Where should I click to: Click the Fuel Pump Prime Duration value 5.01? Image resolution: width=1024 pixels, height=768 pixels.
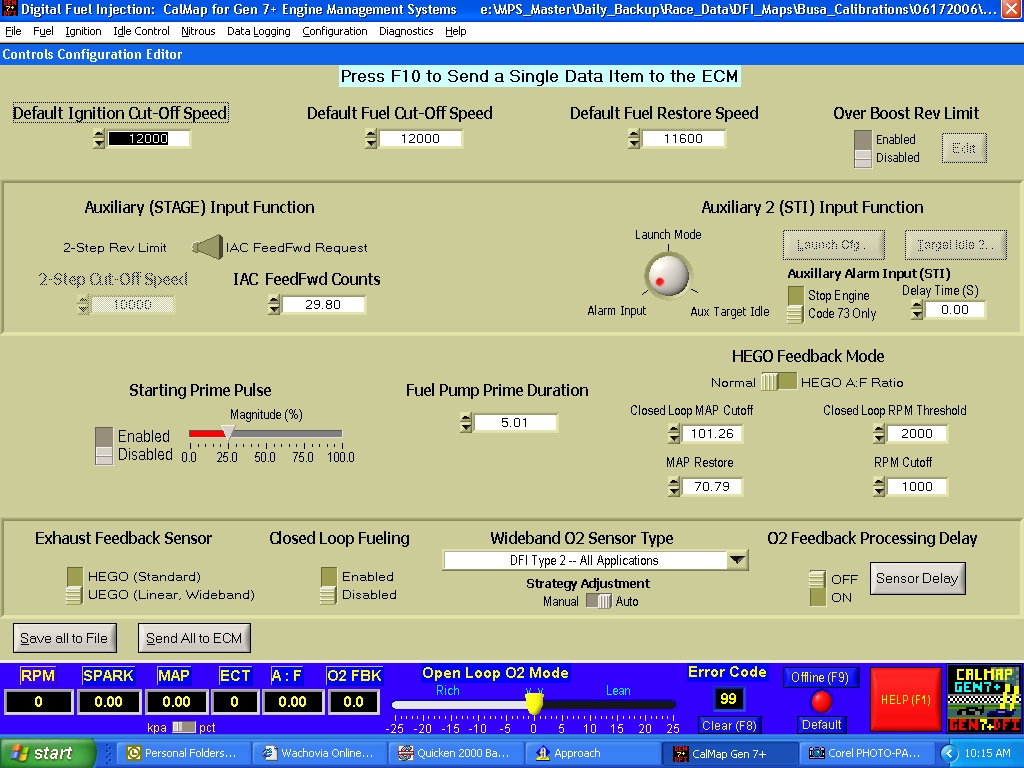(x=515, y=423)
